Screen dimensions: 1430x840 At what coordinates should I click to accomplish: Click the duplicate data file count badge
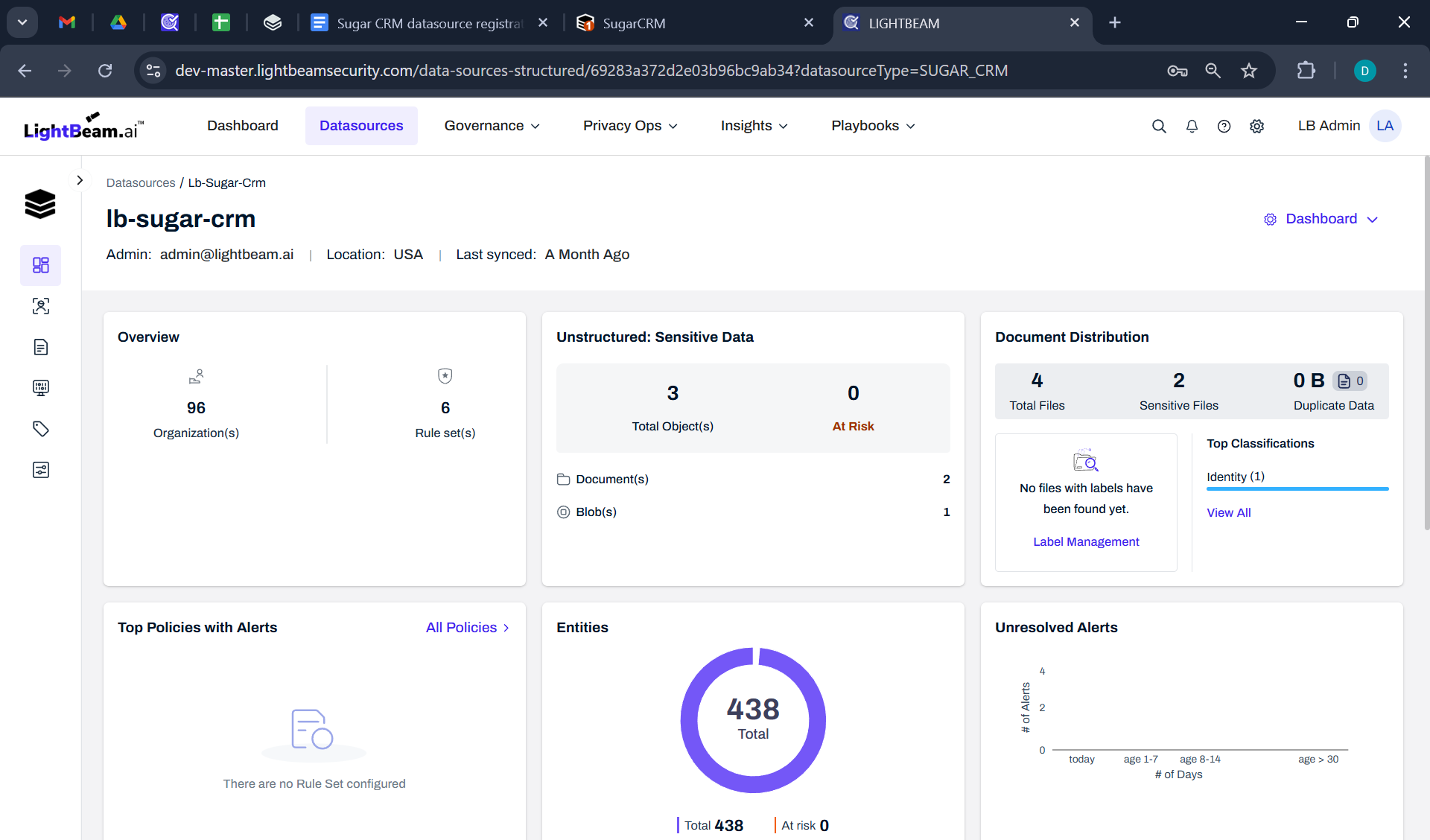[x=1350, y=381]
